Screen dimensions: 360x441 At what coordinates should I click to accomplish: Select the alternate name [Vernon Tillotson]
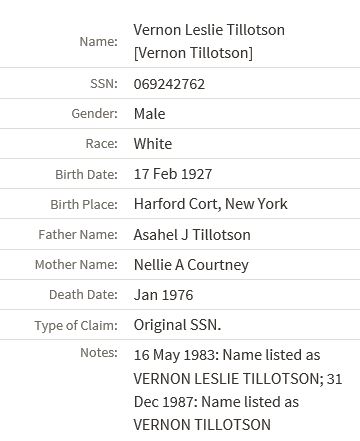coord(193,53)
